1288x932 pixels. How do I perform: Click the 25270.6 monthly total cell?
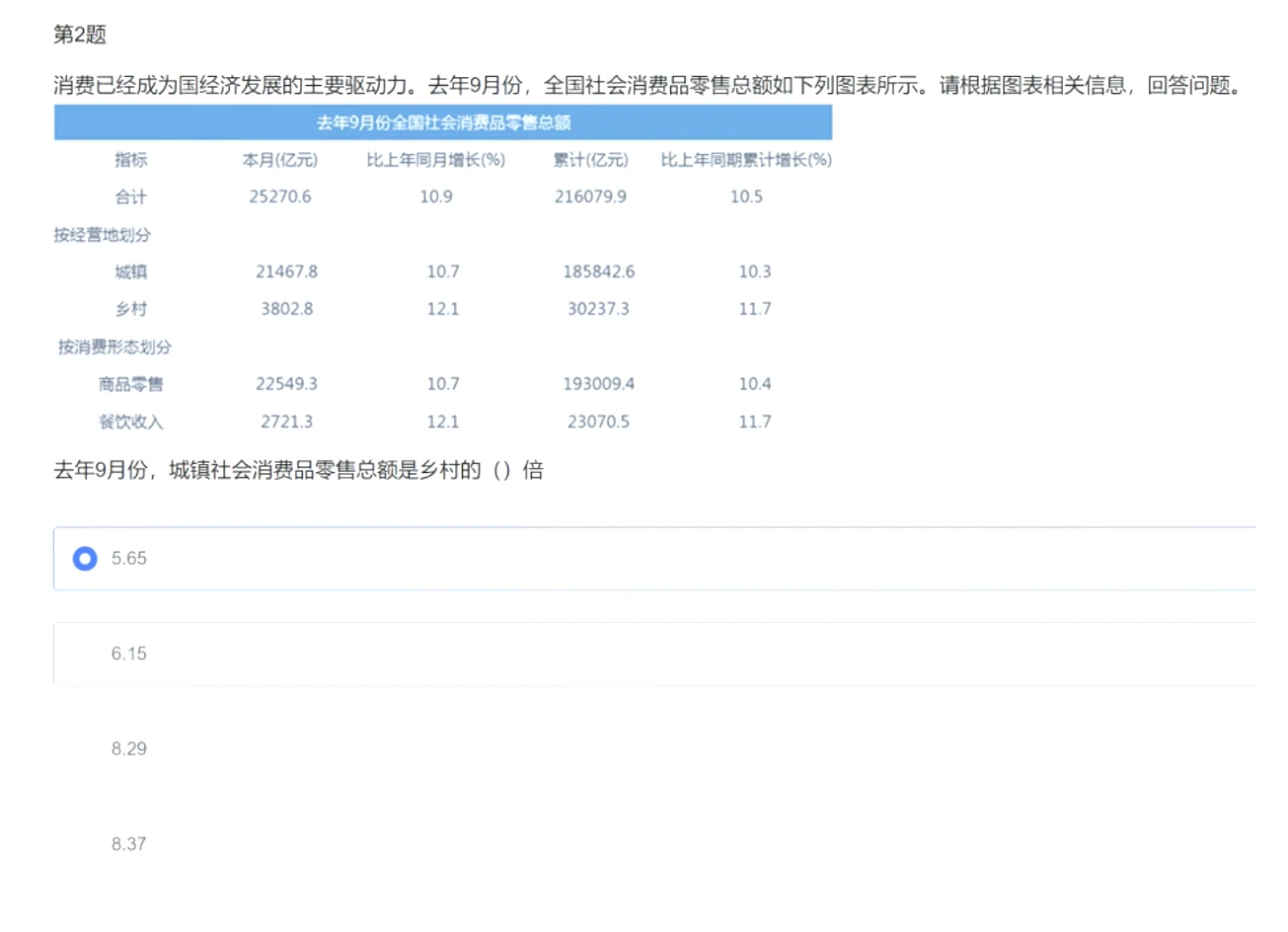tap(280, 197)
